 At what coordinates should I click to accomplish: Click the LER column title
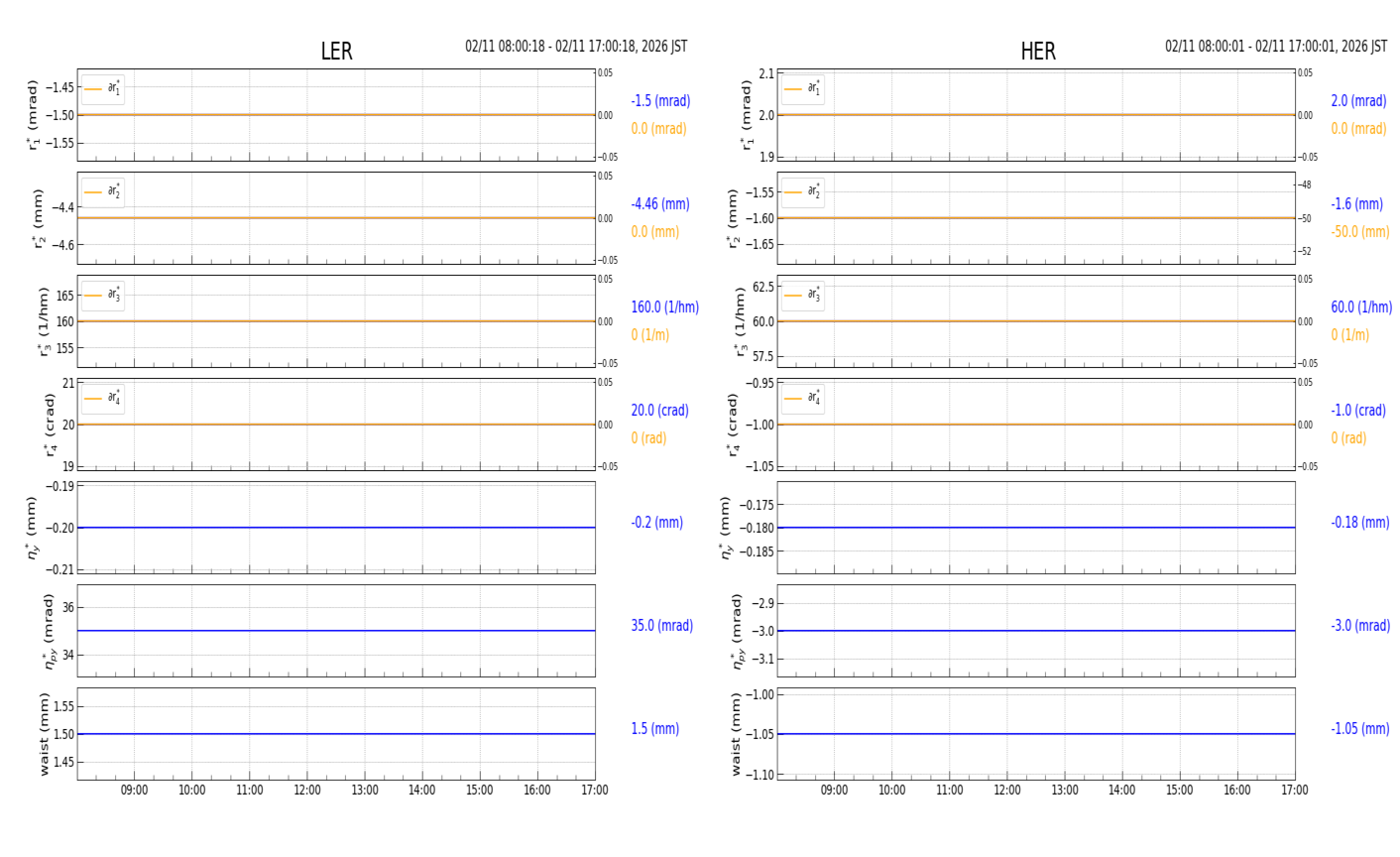pos(336,52)
